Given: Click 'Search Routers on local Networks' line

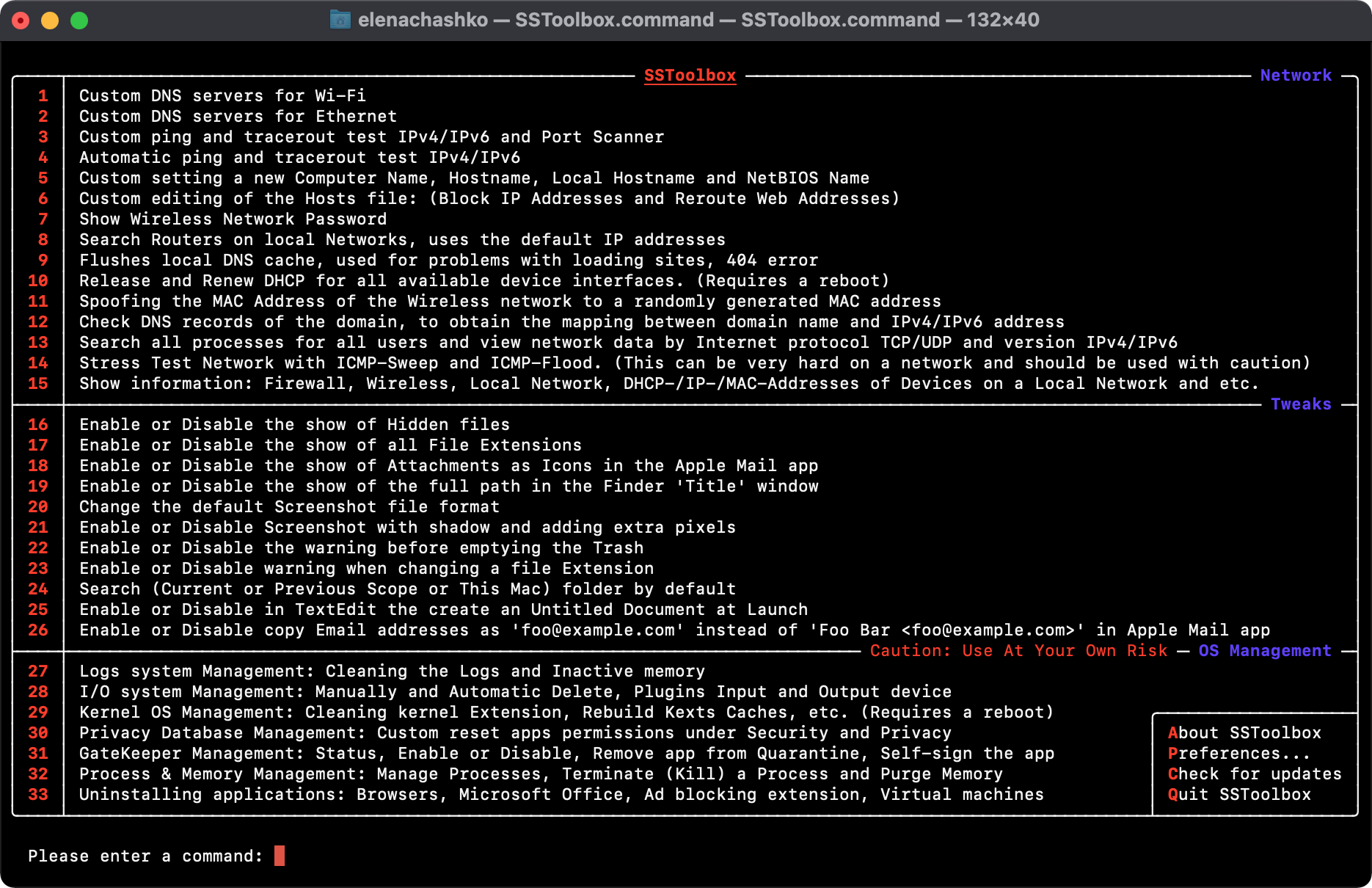Looking at the screenshot, I should 402,240.
